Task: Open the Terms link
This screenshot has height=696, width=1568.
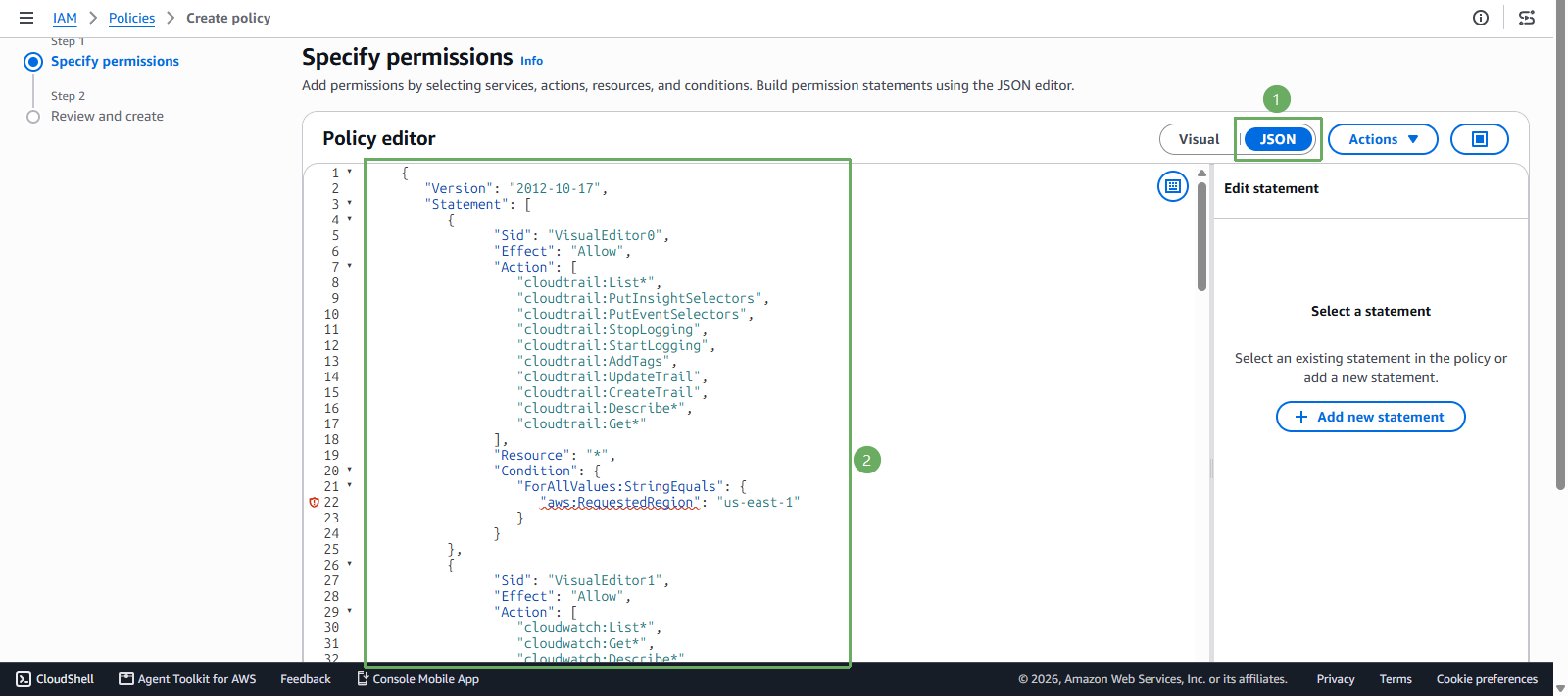Action: [1396, 679]
